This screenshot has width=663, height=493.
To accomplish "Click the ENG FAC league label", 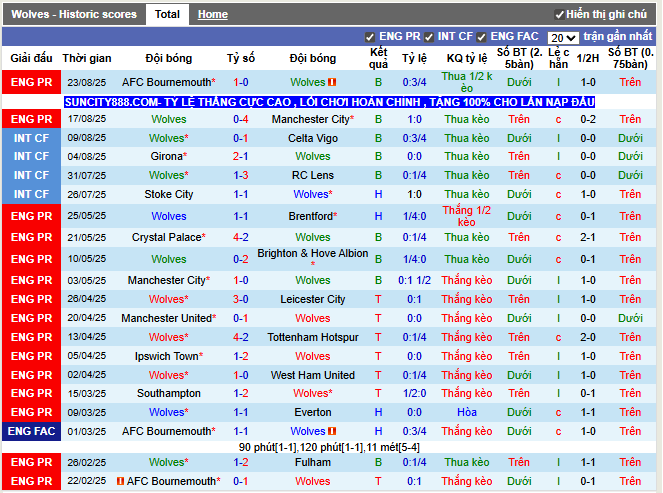I will [31, 431].
